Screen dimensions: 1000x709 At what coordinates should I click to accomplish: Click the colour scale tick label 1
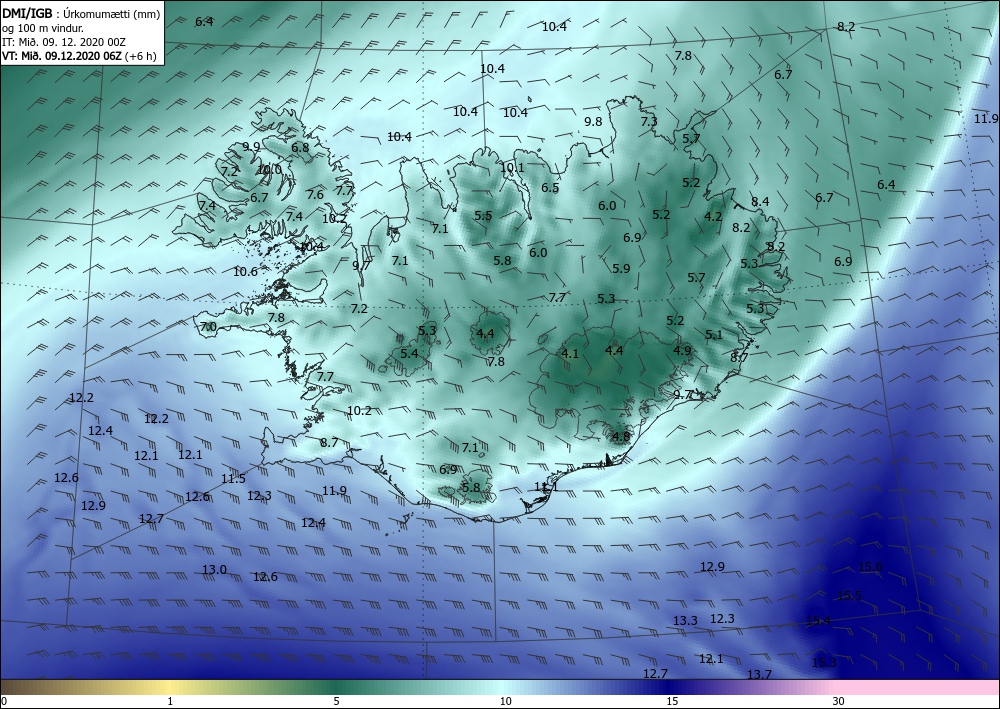pyautogui.click(x=170, y=701)
